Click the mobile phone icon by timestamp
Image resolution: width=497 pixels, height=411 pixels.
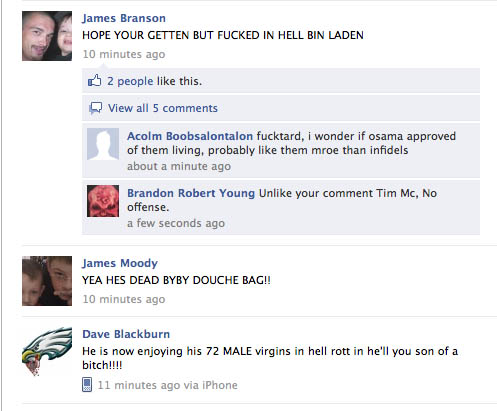tap(87, 385)
